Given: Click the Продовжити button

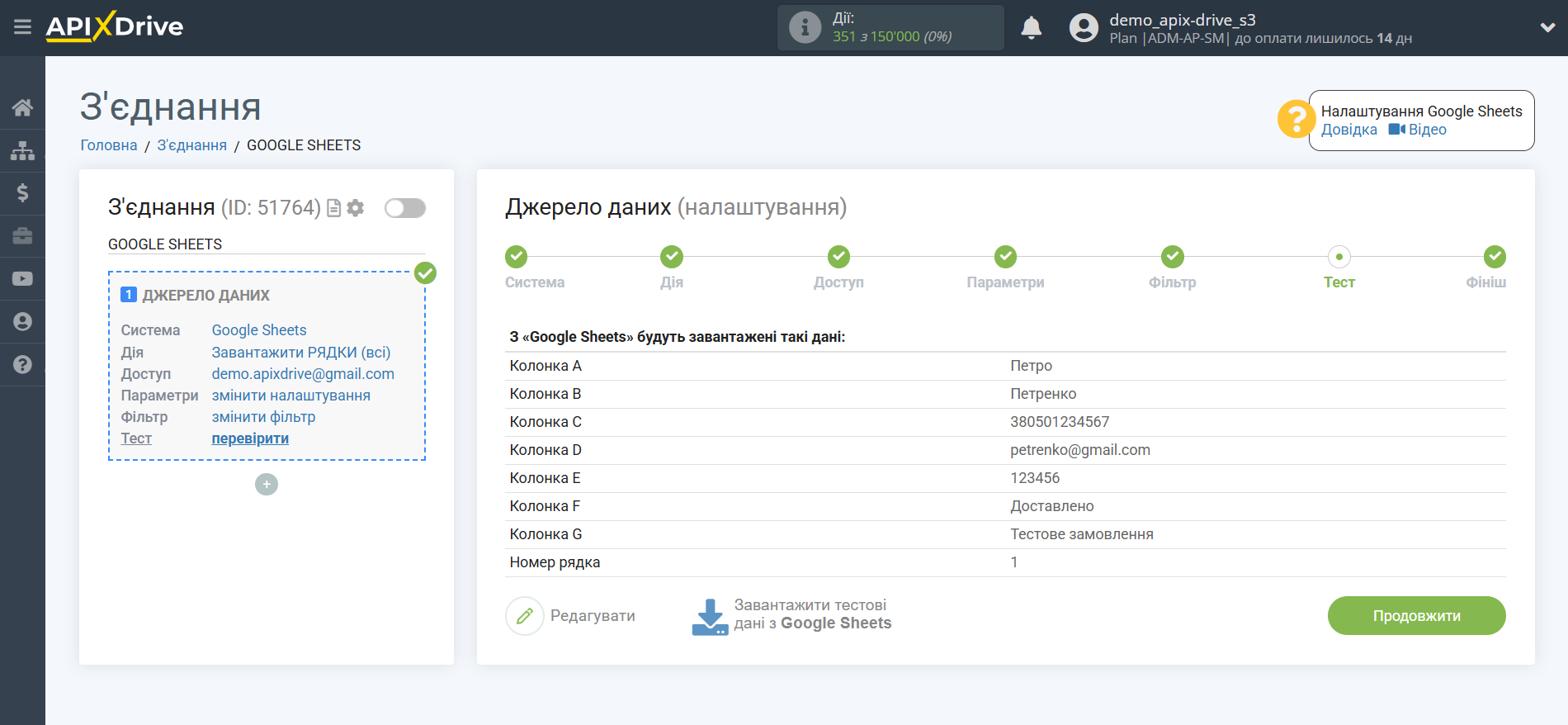Looking at the screenshot, I should (x=1416, y=616).
